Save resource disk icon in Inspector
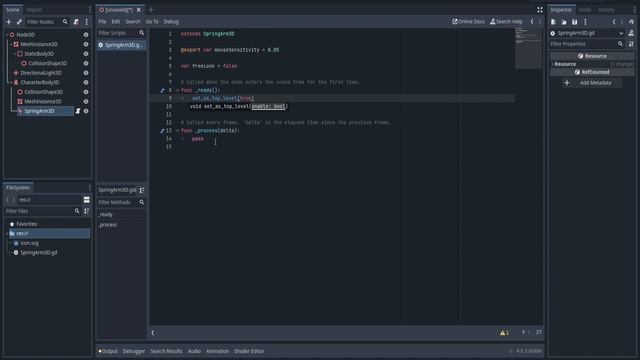The width and height of the screenshot is (640, 360). (574, 22)
